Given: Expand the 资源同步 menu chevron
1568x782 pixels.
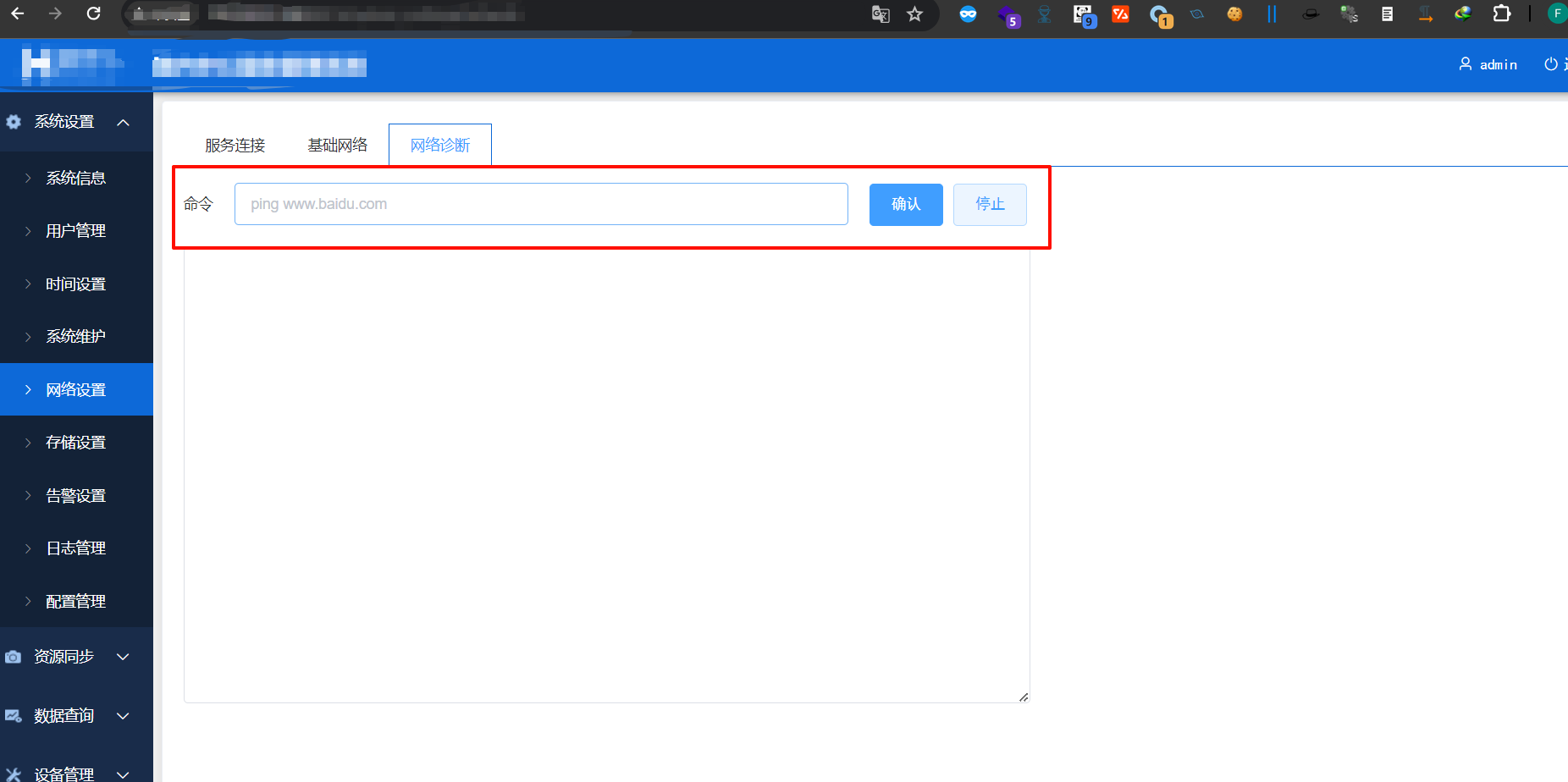Looking at the screenshot, I should point(123,657).
